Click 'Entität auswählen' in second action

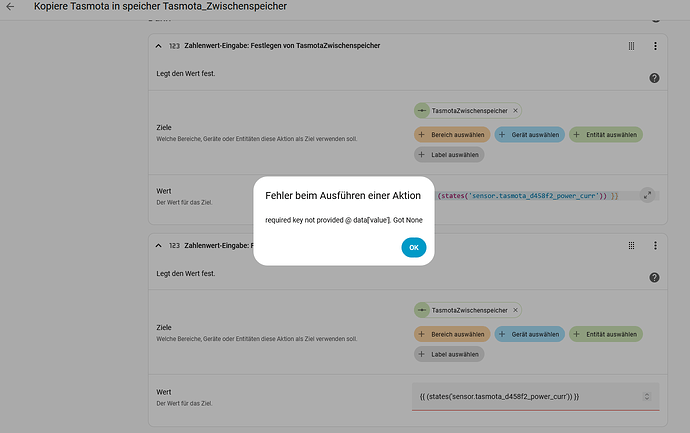click(x=606, y=333)
